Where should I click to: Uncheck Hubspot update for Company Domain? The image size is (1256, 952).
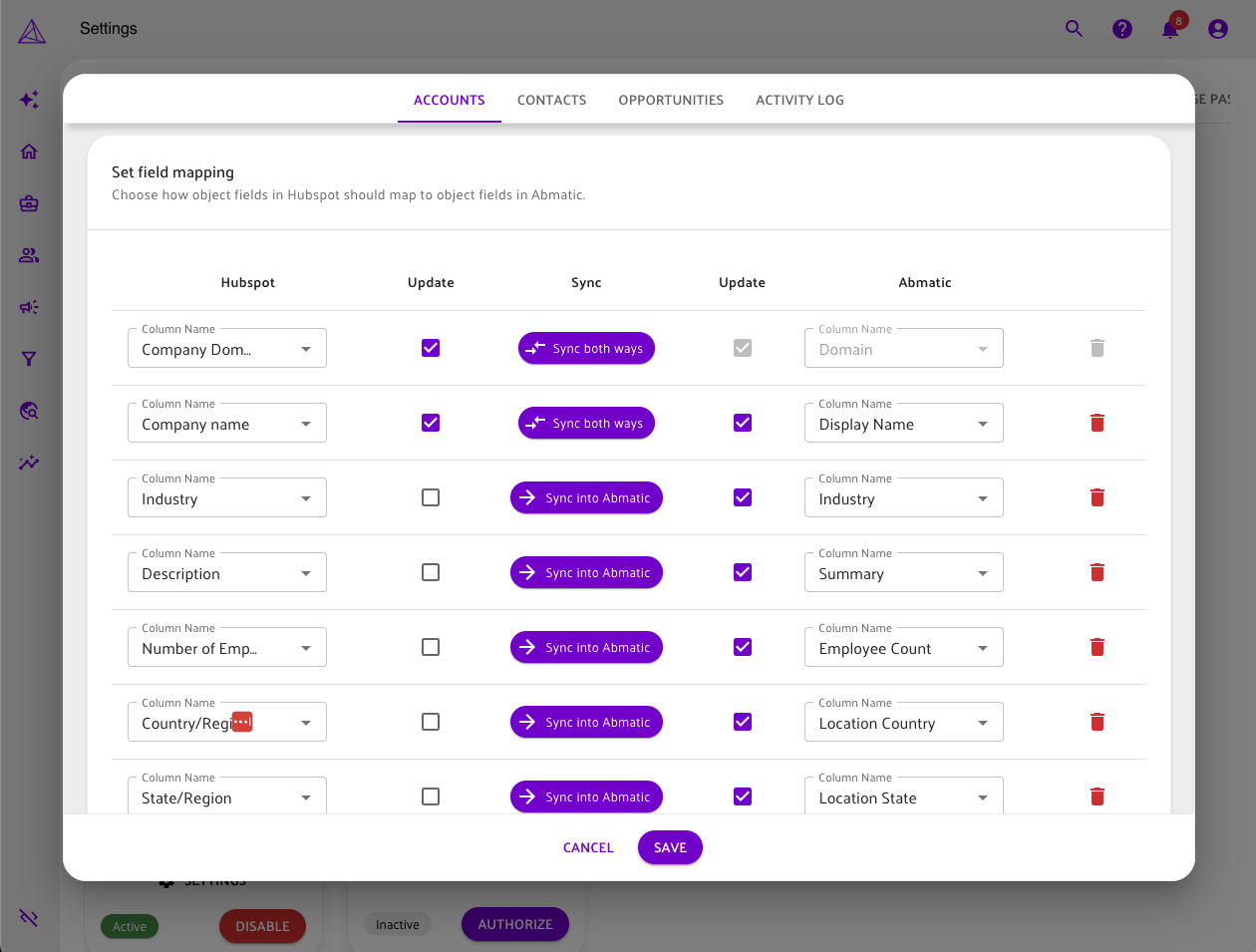pos(431,348)
